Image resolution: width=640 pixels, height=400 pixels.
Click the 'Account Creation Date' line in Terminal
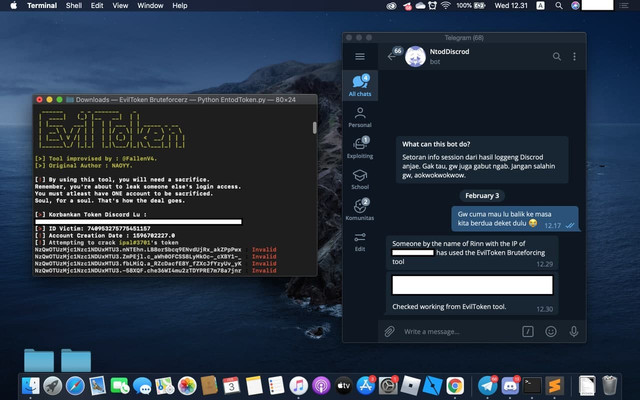tap(105, 236)
